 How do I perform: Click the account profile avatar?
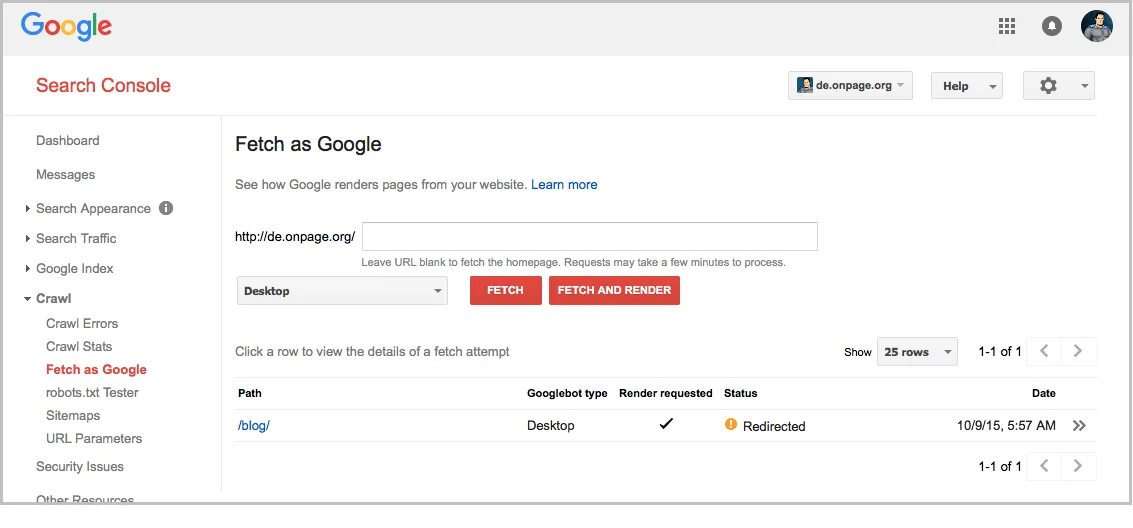1097,26
